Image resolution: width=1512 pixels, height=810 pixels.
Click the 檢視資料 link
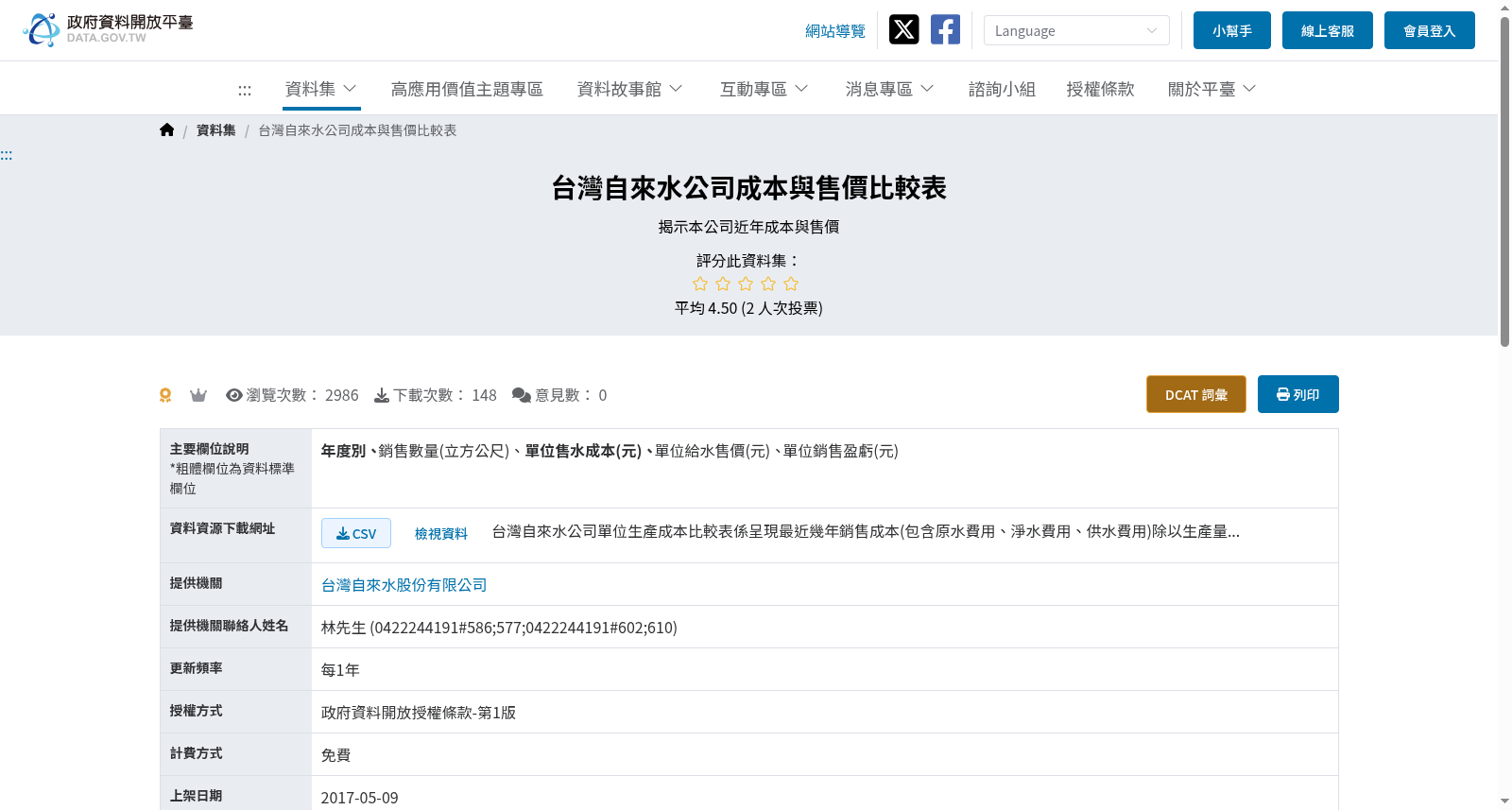(x=441, y=533)
